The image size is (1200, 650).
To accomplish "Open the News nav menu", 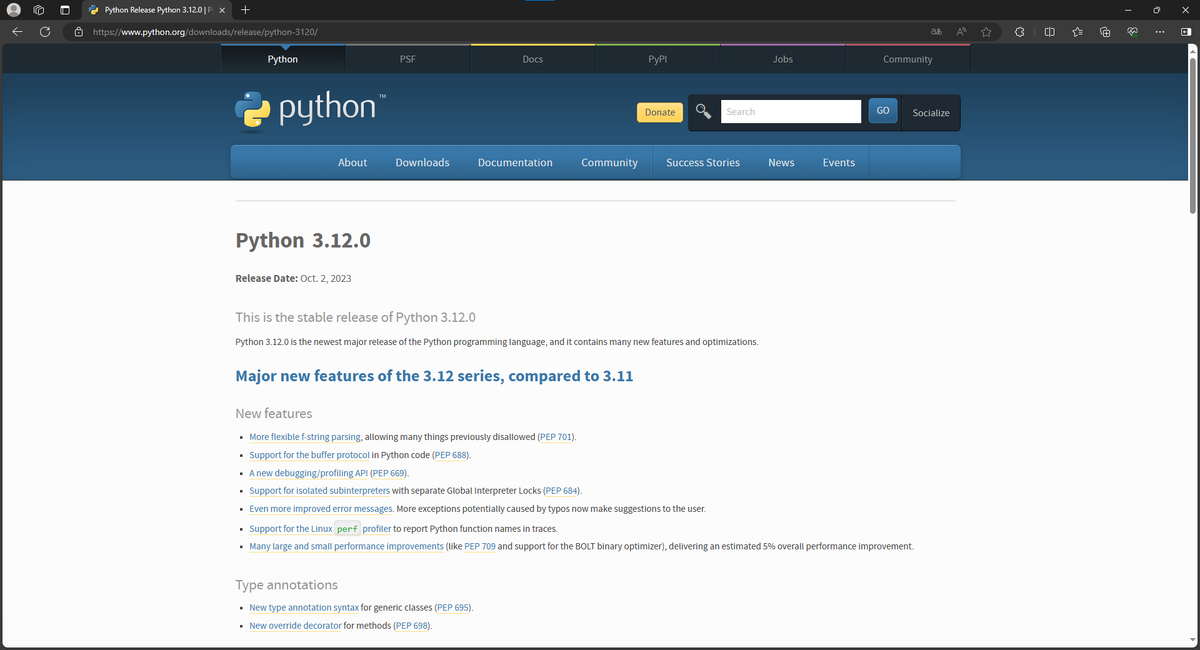I will pos(781,162).
